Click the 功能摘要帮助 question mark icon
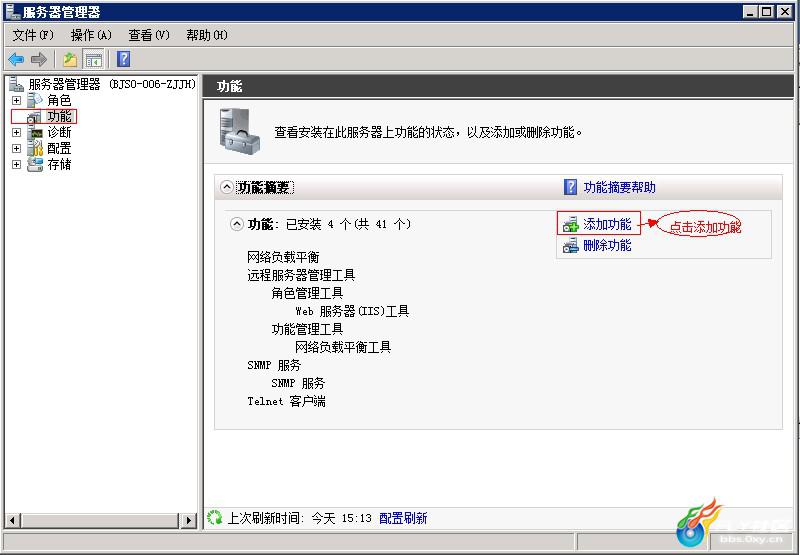The image size is (800, 555). point(570,187)
